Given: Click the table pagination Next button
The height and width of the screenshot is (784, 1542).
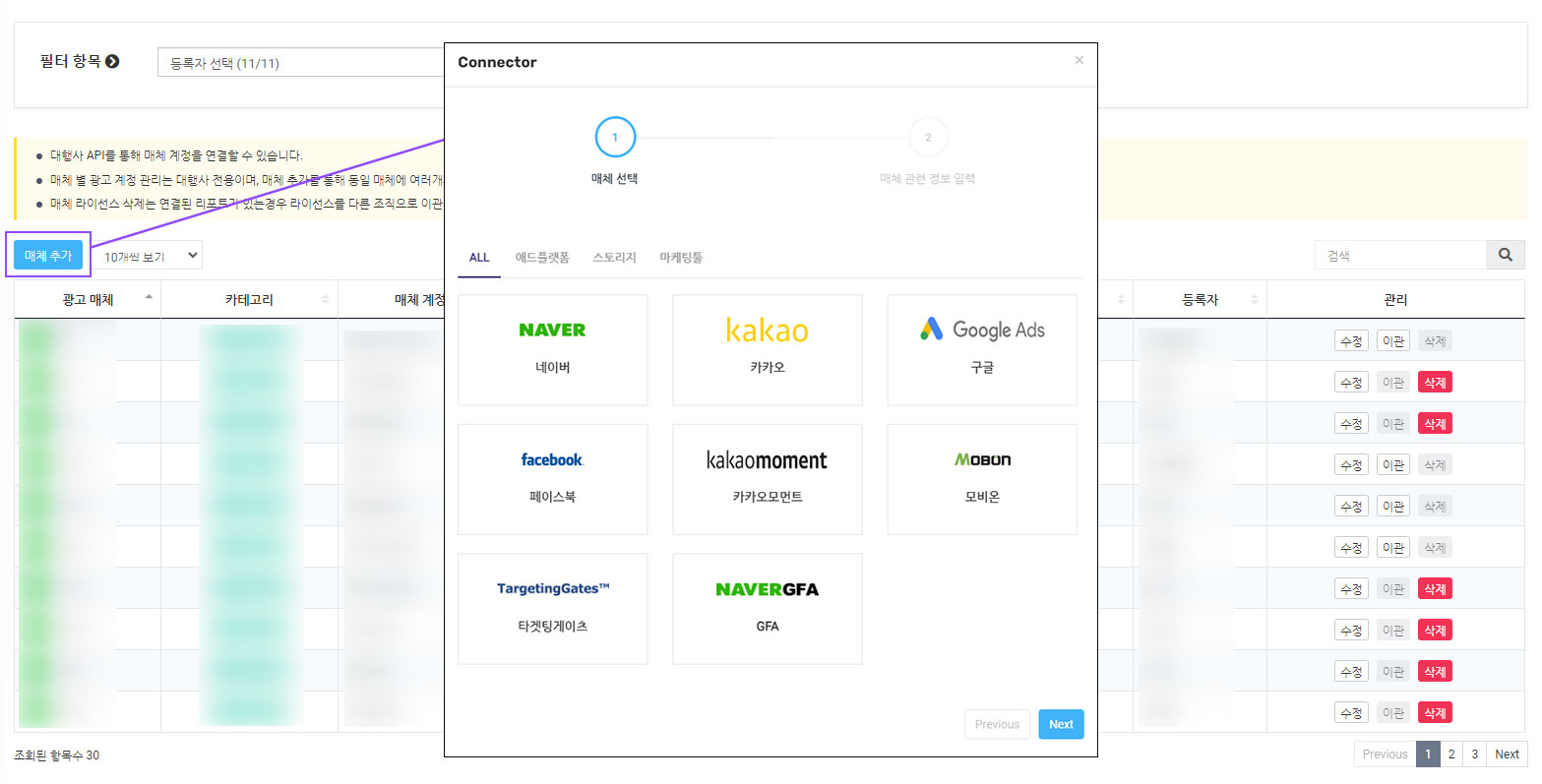Looking at the screenshot, I should tap(1507, 754).
